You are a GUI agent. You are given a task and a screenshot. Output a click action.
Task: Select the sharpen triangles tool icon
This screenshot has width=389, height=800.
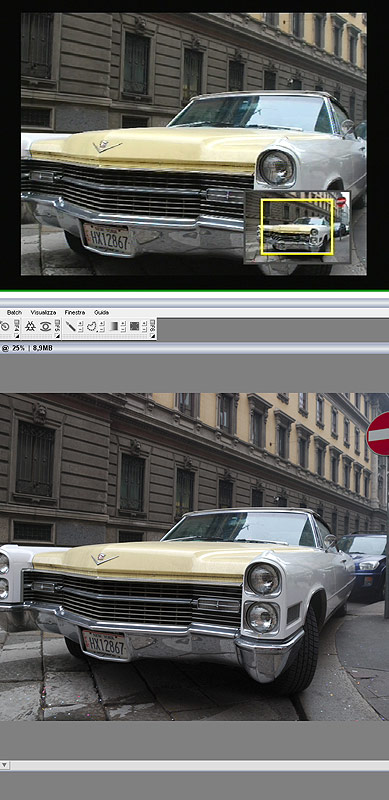click(30, 327)
